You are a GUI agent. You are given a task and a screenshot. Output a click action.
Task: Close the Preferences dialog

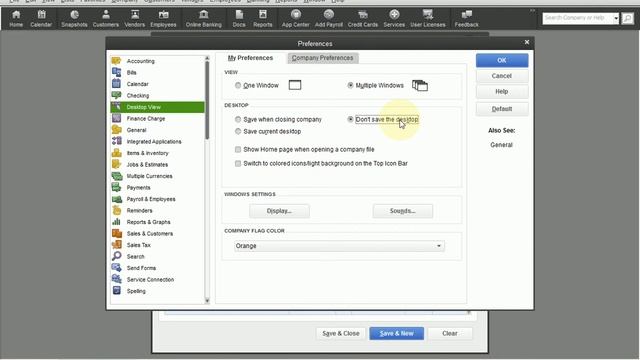tap(527, 42)
